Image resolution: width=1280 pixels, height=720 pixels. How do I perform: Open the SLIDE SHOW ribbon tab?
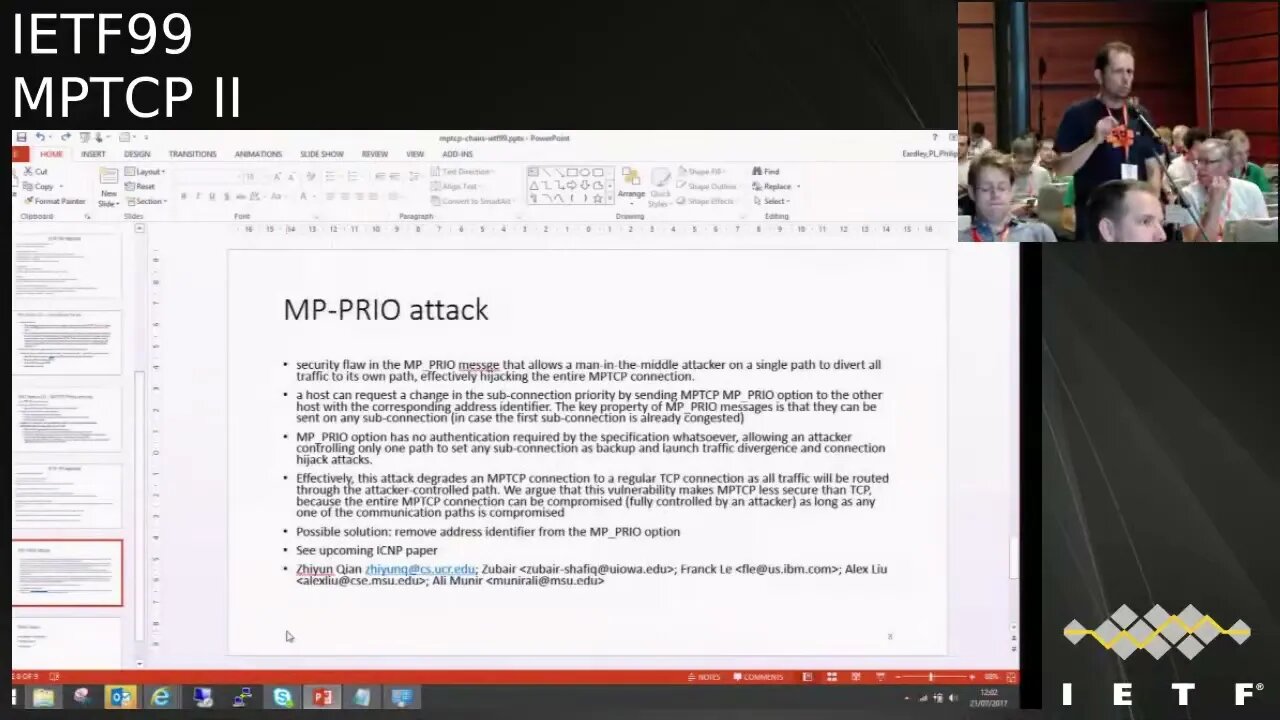click(x=322, y=154)
